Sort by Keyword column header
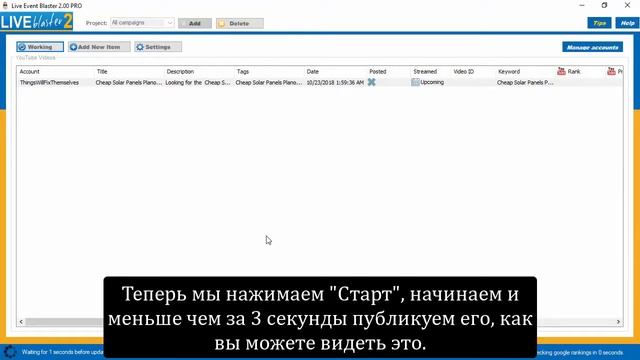Image resolution: width=640 pixels, height=360 pixels. (x=509, y=71)
